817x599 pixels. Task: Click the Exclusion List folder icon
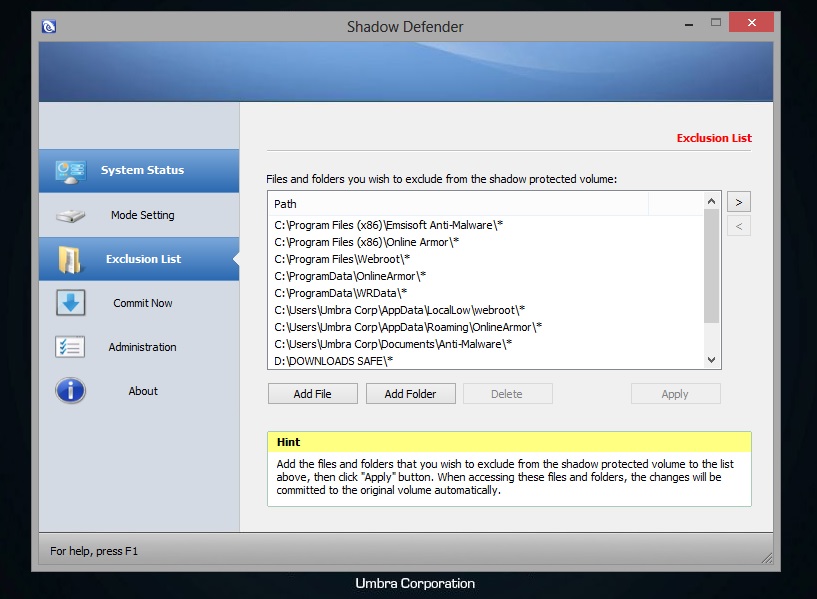click(x=70, y=259)
